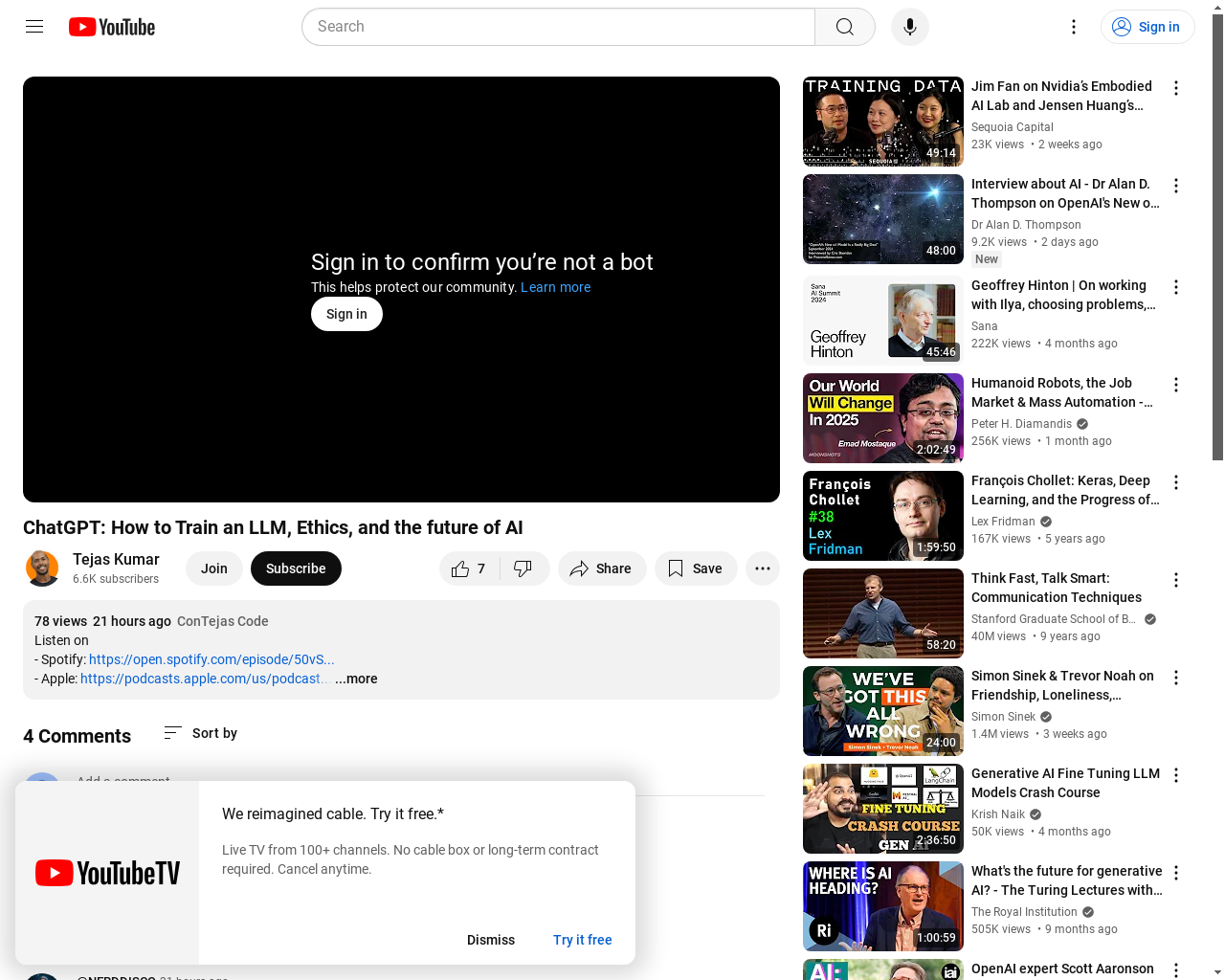Open the Apple podcasts link

[x=205, y=679]
